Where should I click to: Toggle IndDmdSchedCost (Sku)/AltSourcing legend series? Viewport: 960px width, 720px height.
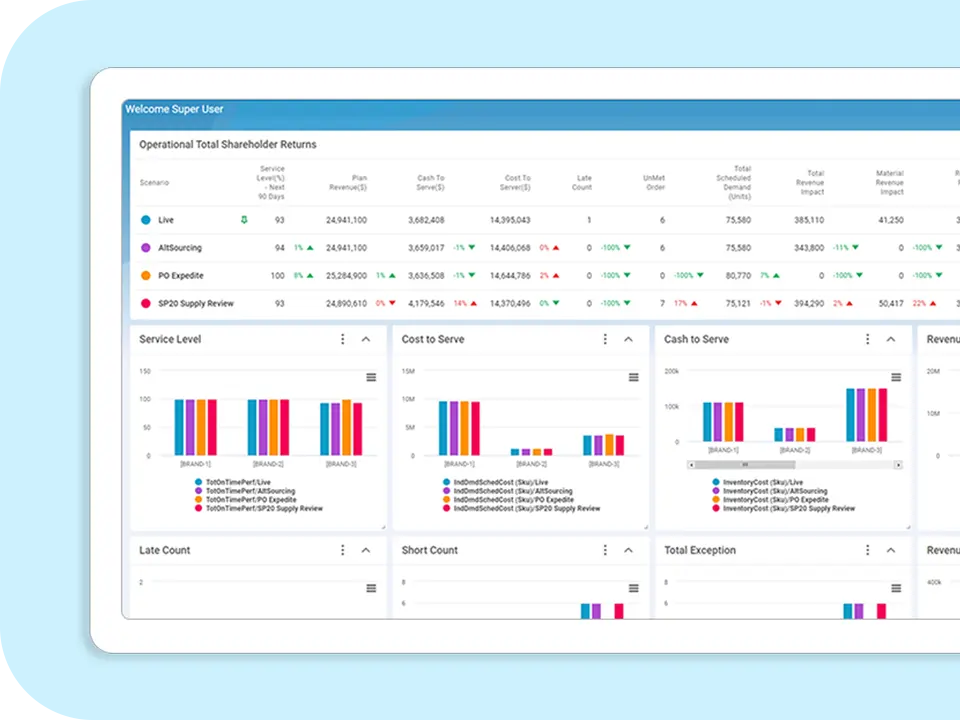tap(512, 491)
